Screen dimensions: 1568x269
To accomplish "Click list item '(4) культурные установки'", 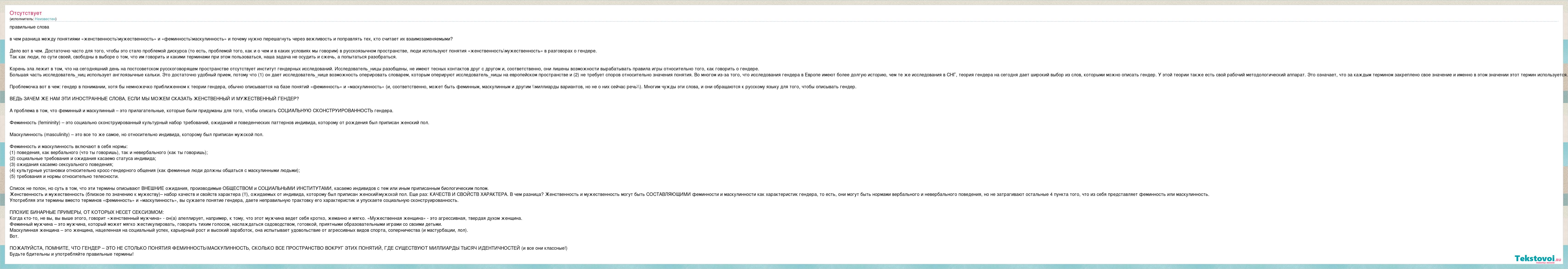I will (x=155, y=170).
